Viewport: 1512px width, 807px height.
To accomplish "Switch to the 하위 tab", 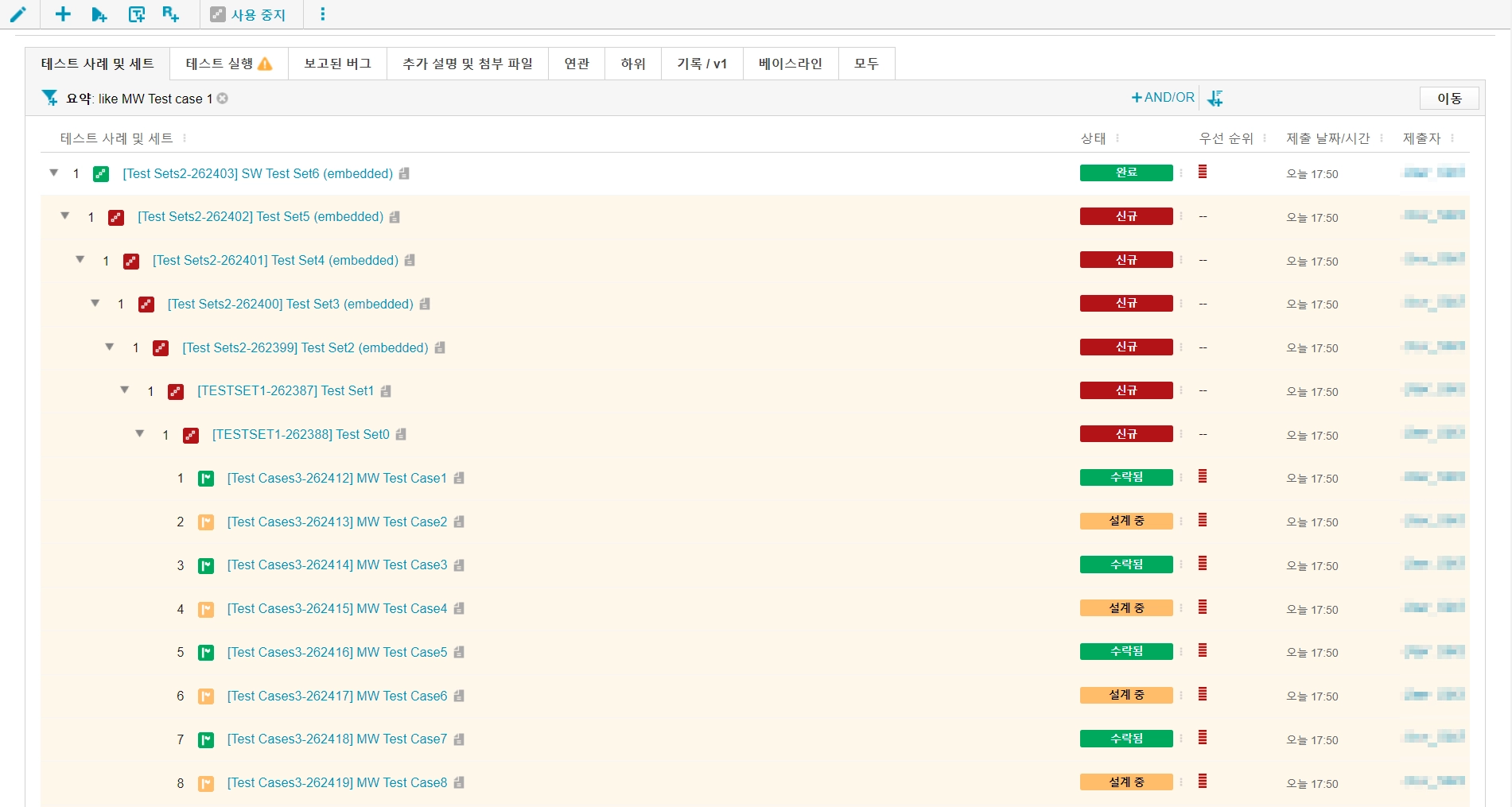I will [633, 64].
